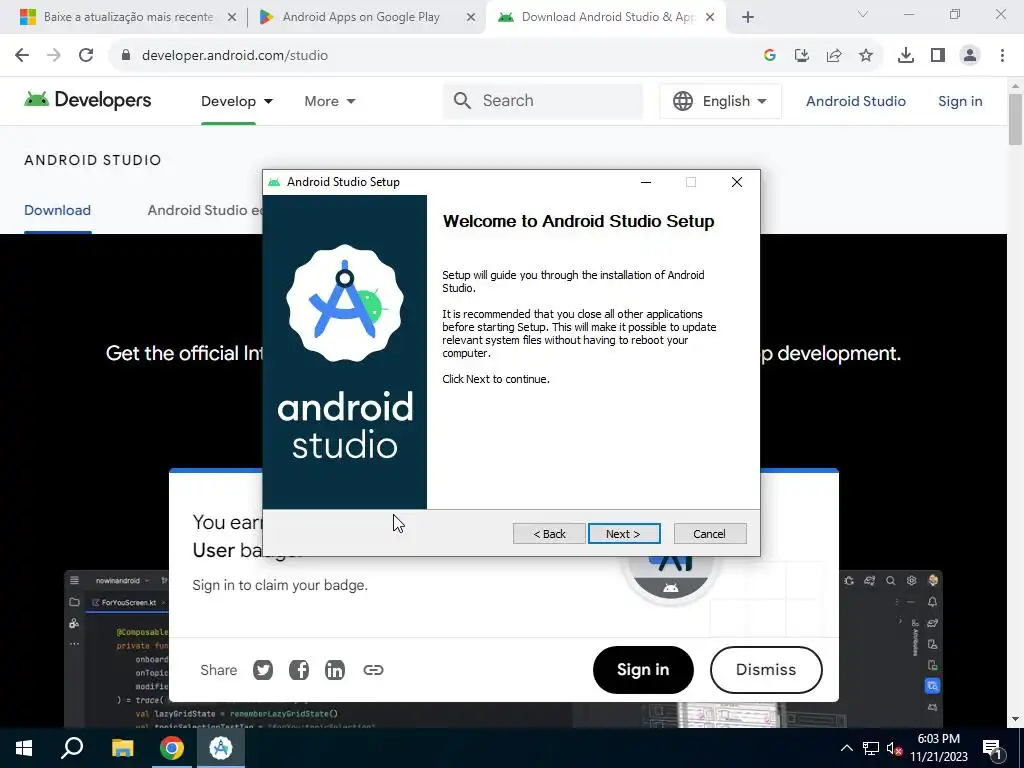This screenshot has width=1024, height=768.
Task: Open the muted volume tray icon
Action: [x=894, y=748]
